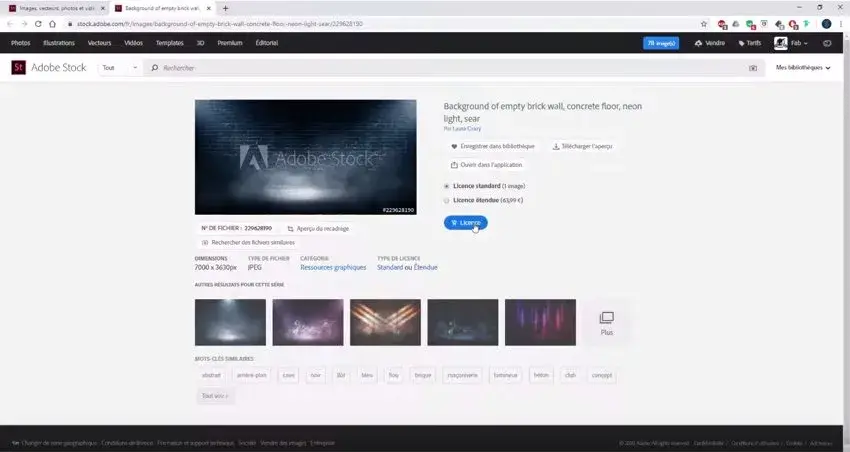
Task: Open Photos menu
Action: (21, 43)
